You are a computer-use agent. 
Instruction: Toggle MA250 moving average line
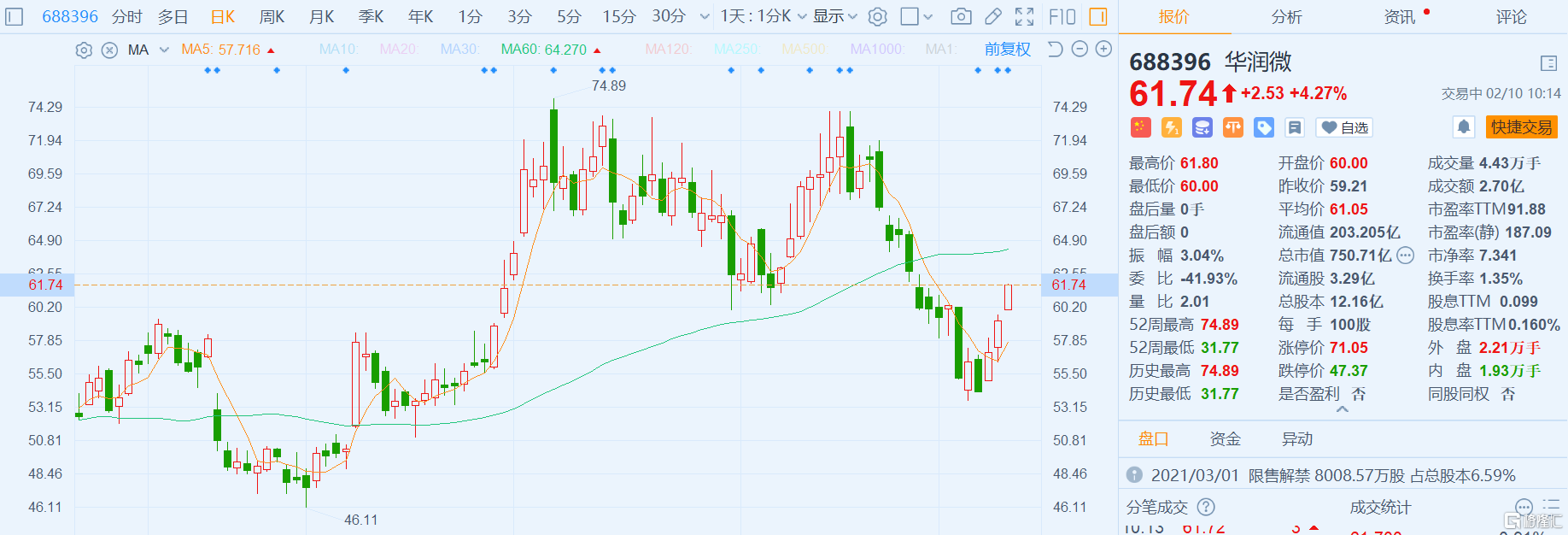[x=736, y=50]
